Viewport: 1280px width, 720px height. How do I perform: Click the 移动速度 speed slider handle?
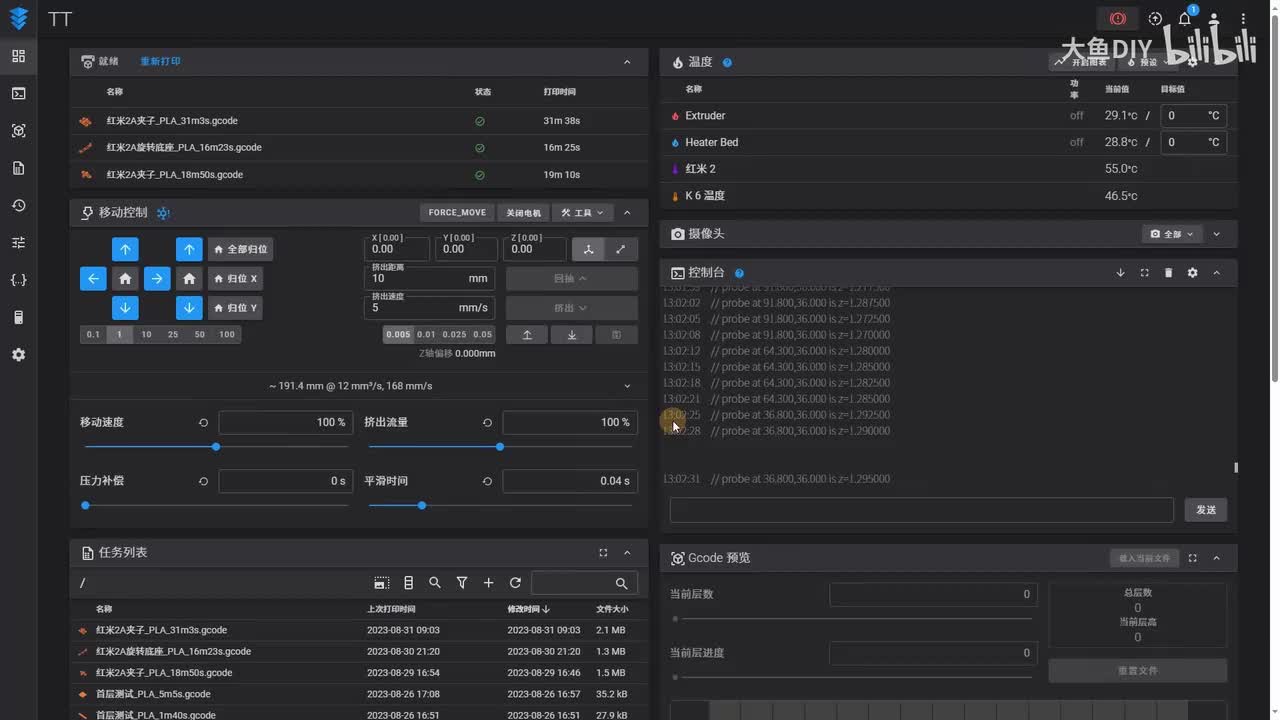216,447
